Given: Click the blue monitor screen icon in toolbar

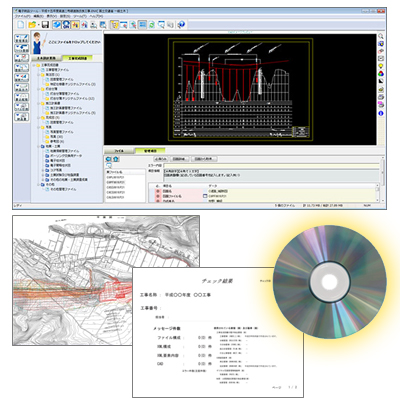Looking at the screenshot, I should (x=142, y=24).
